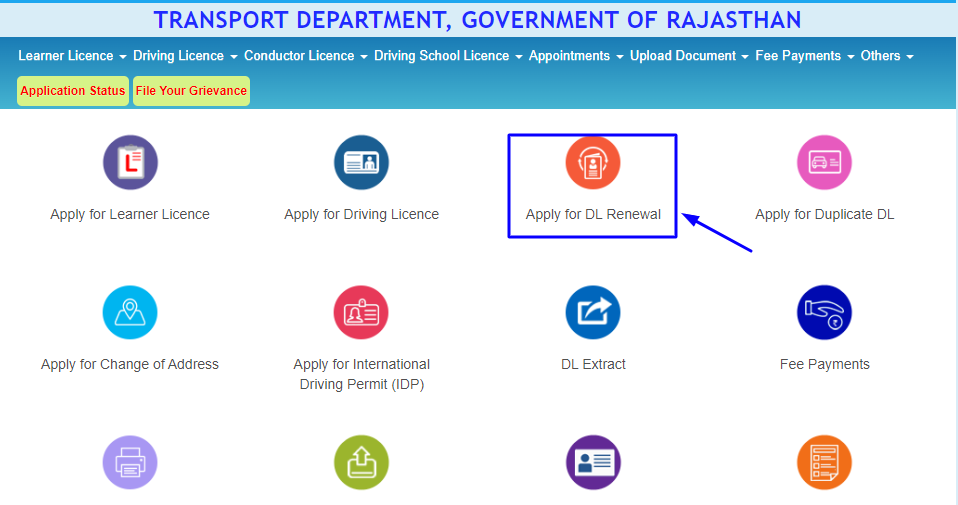
Task: Expand the Driving School Licence menu
Action: point(448,56)
